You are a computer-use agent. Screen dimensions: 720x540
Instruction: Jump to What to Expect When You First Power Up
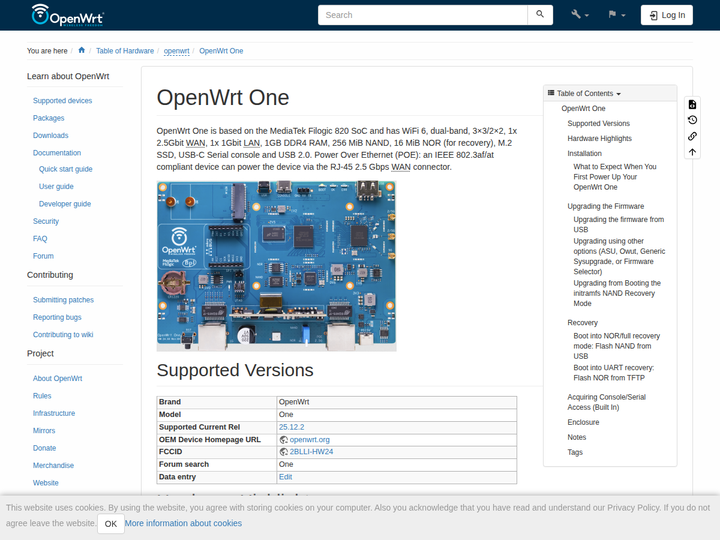615,177
